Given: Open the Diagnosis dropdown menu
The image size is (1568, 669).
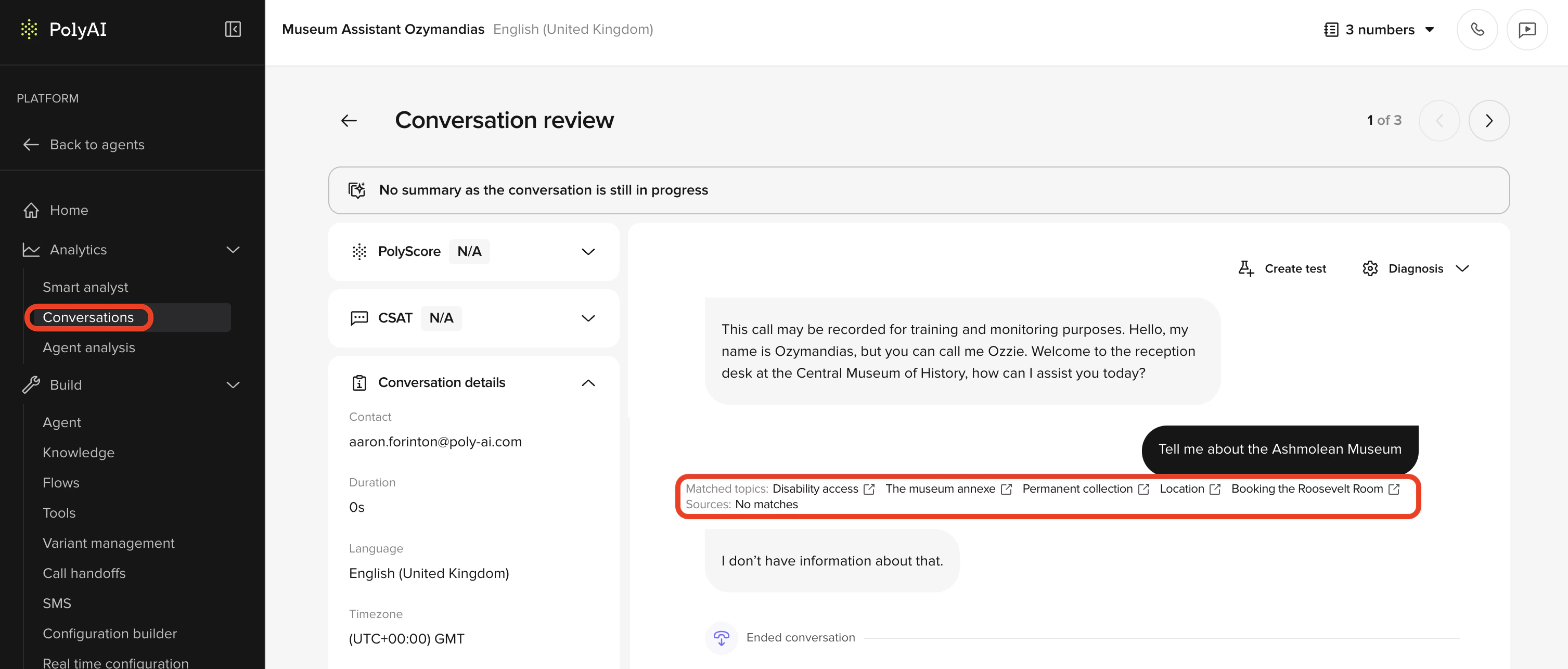Looking at the screenshot, I should tap(1416, 268).
